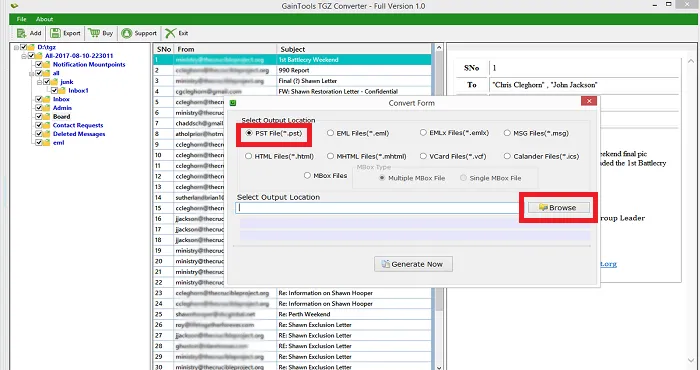
Task: Toggle the Admin folder checkbox
Action: point(39,108)
